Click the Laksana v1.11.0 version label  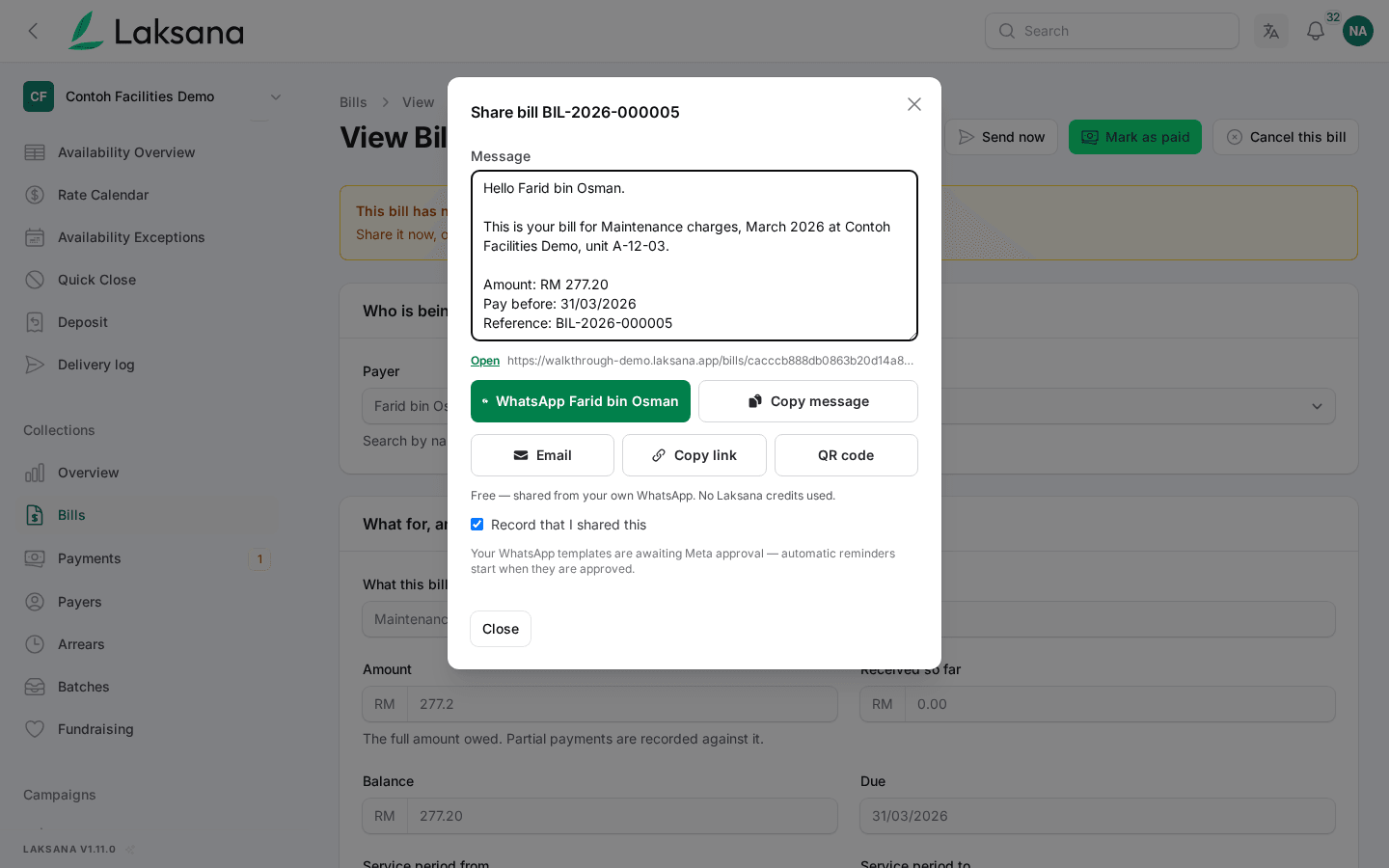coord(69,850)
